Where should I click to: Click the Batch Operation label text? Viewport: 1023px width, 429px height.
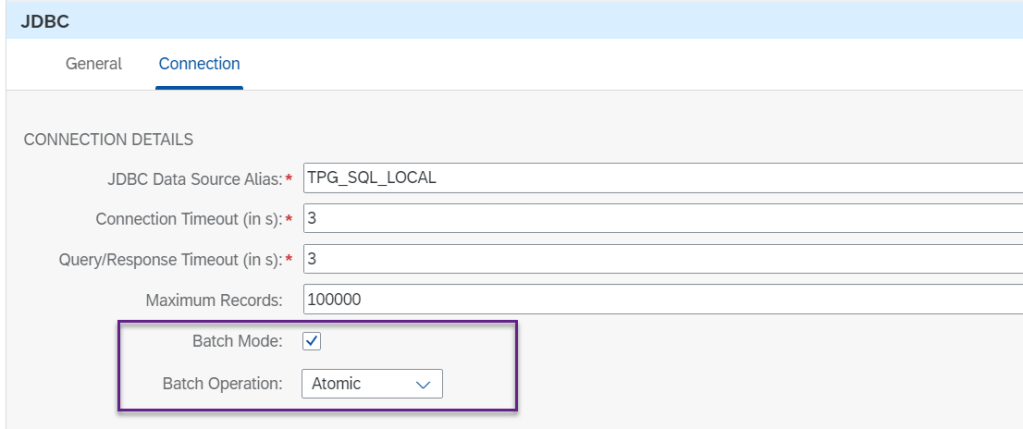point(222,383)
